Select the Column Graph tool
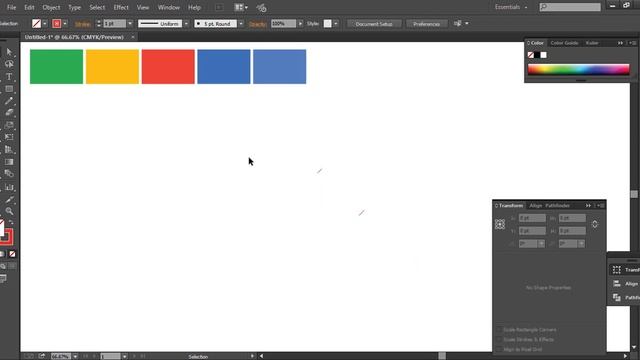The width and height of the screenshot is (640, 360). click(9, 187)
